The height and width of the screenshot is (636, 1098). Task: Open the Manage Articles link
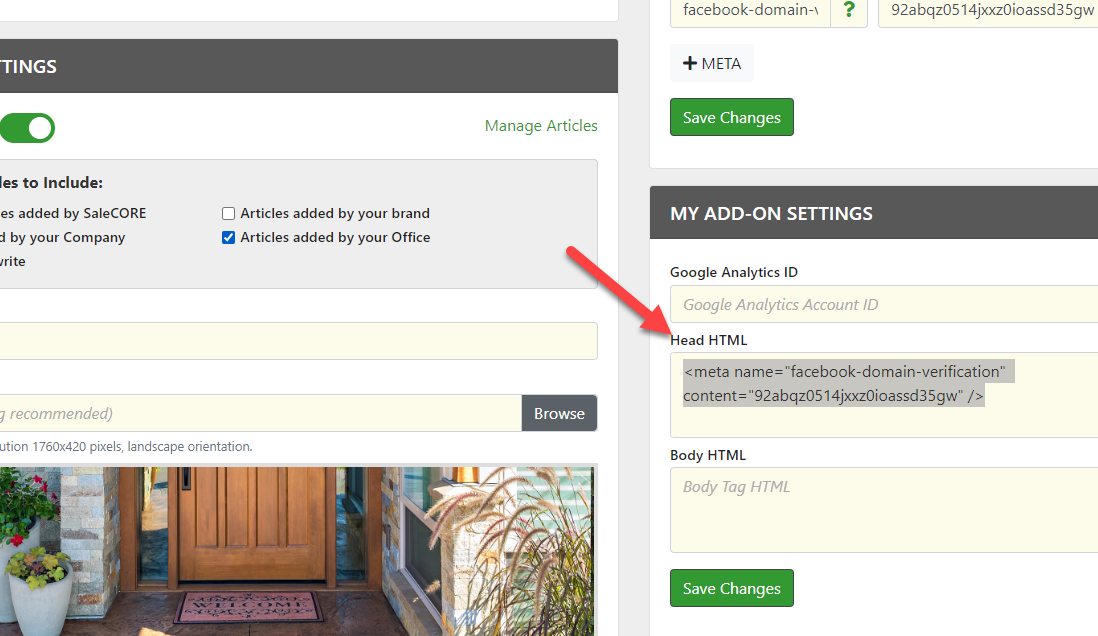coord(541,125)
